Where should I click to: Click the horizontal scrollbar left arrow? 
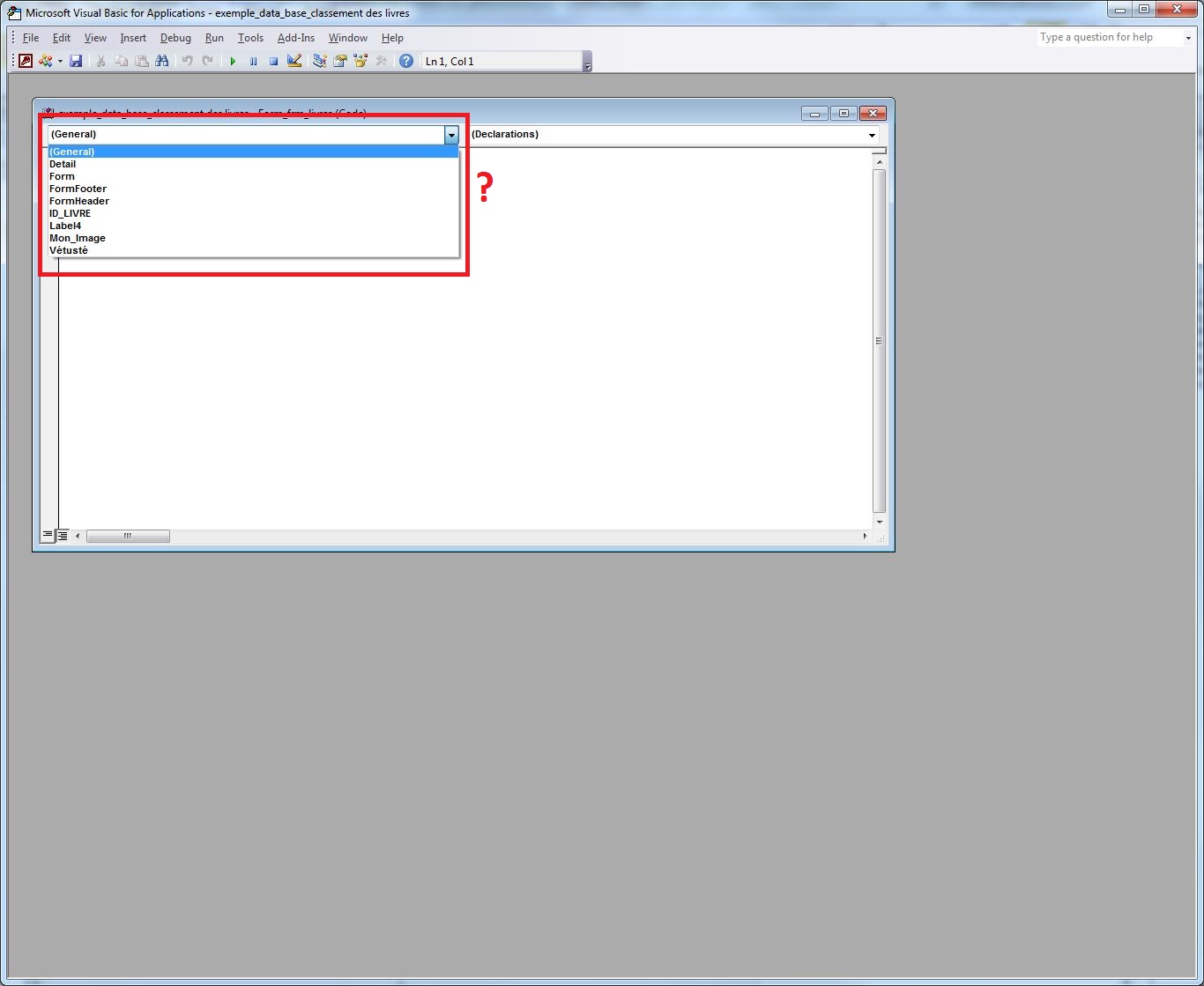pyautogui.click(x=78, y=536)
